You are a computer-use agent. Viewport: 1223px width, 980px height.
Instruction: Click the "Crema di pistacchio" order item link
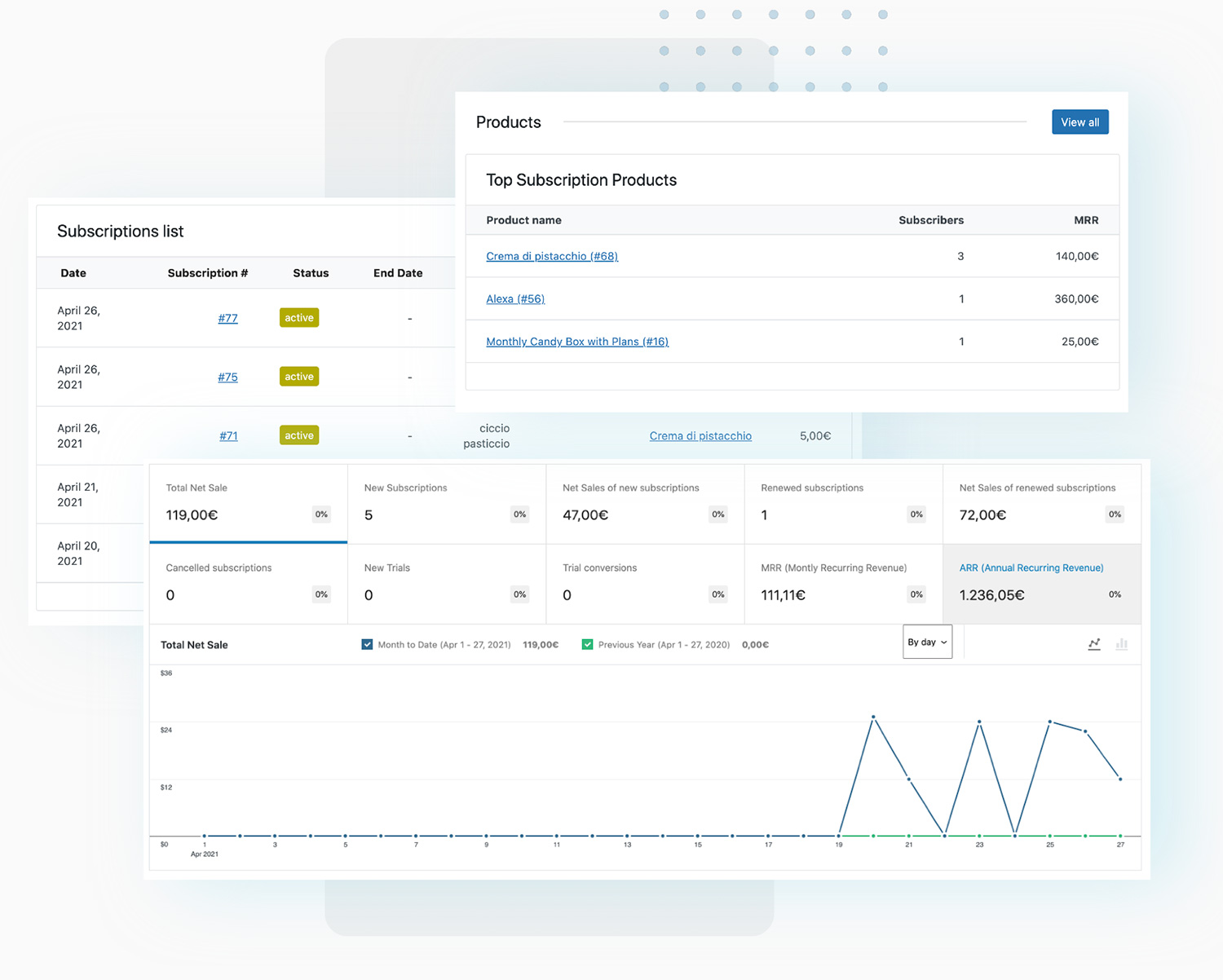(700, 435)
